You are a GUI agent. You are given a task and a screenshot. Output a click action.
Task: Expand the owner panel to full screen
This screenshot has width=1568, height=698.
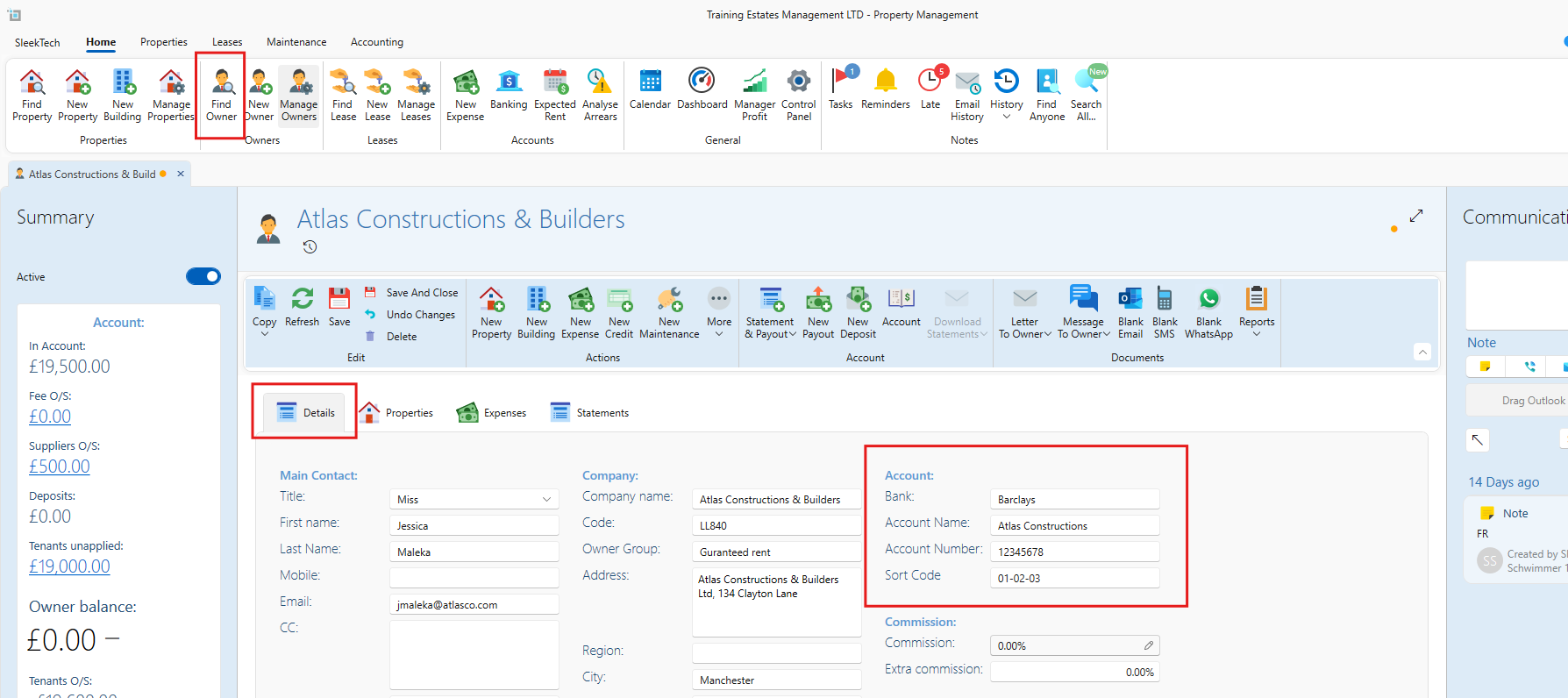[x=1416, y=216]
